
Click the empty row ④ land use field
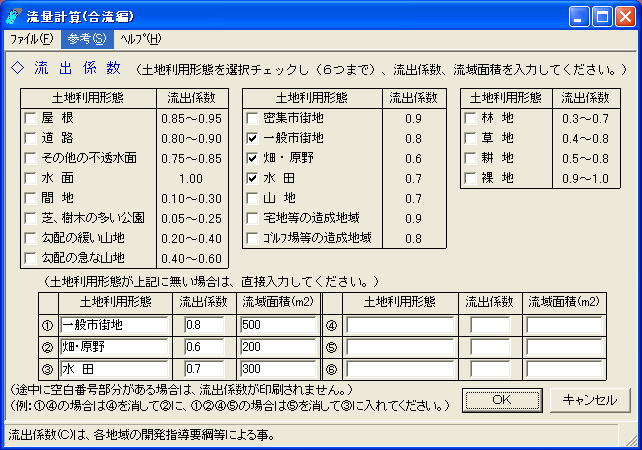401,325
